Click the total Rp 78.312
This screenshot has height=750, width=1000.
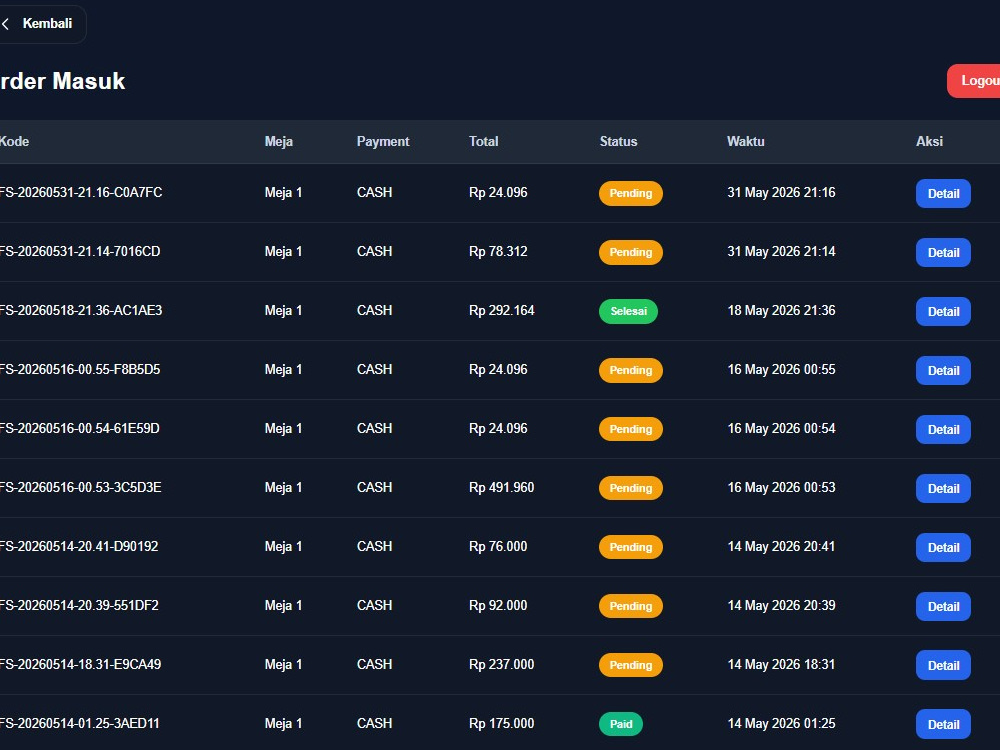tap(498, 251)
